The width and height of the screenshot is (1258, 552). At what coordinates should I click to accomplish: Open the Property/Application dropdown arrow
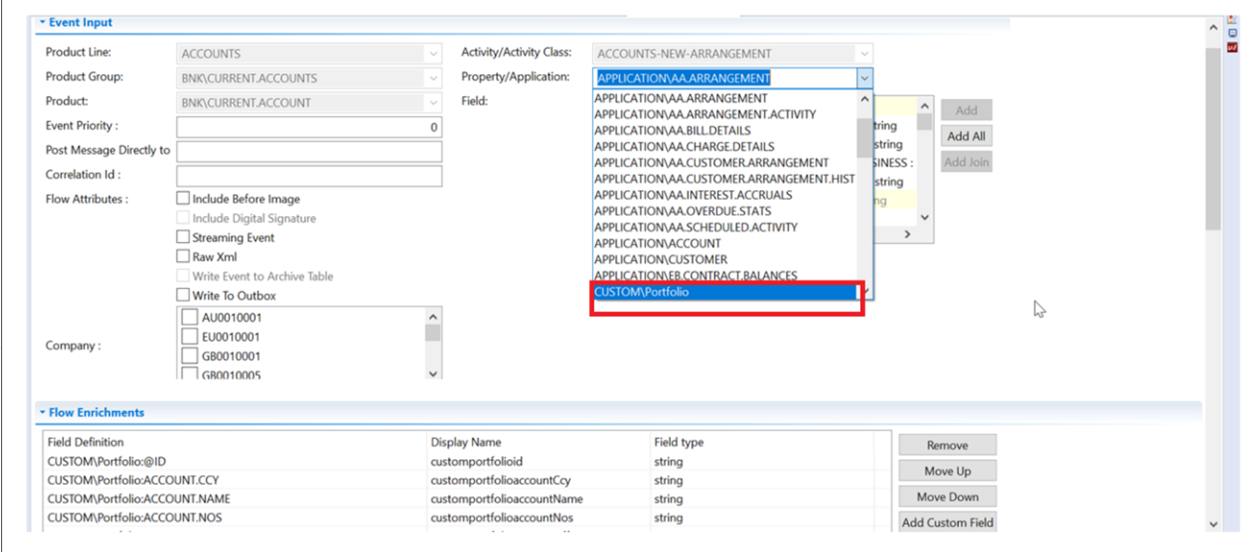[x=865, y=78]
